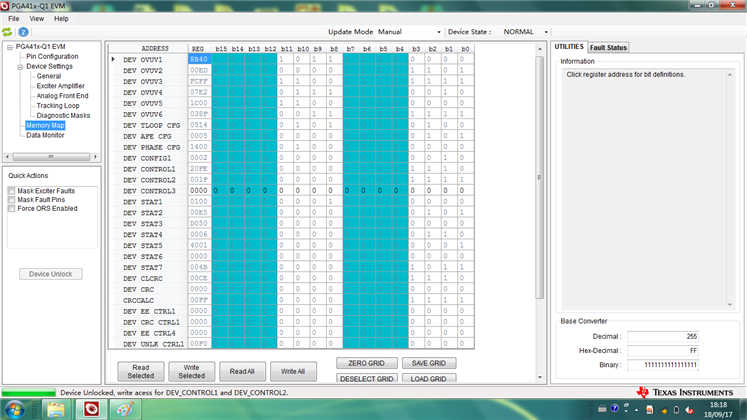Click the DESELECT GRID button
This screenshot has width=747, height=420.
366,379
